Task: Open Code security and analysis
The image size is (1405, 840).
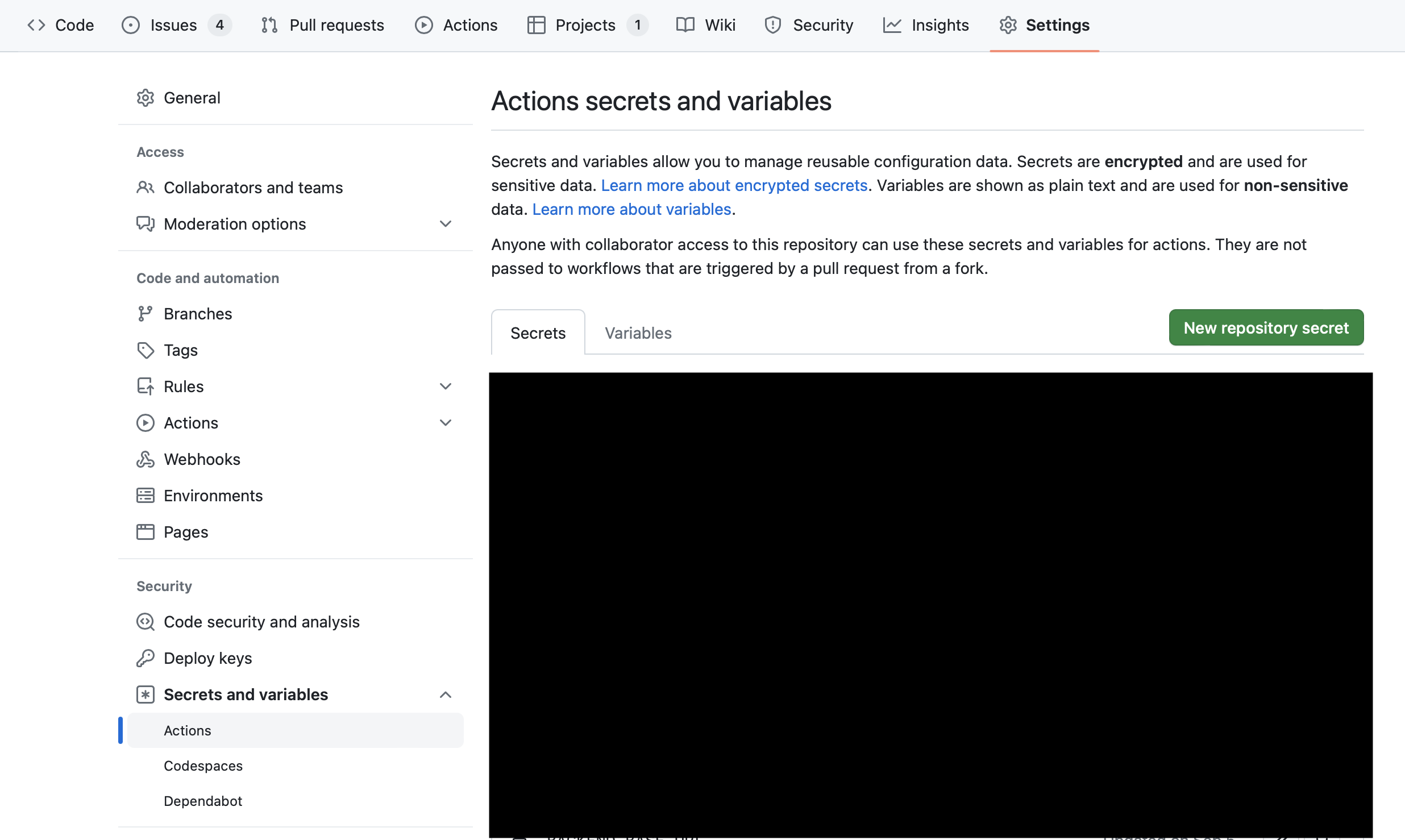Action: 296,622
